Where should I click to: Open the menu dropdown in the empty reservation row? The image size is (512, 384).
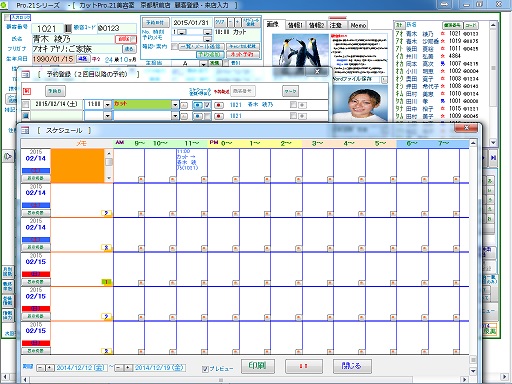pos(175,116)
